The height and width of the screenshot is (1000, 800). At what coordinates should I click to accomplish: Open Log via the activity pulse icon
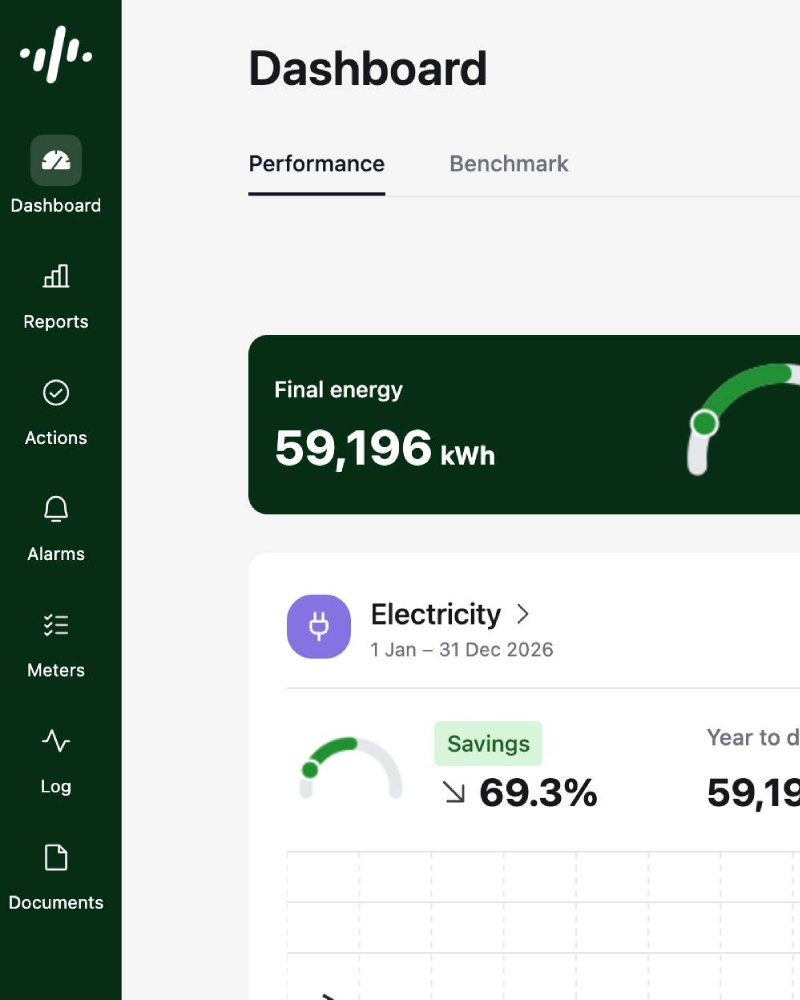56,741
